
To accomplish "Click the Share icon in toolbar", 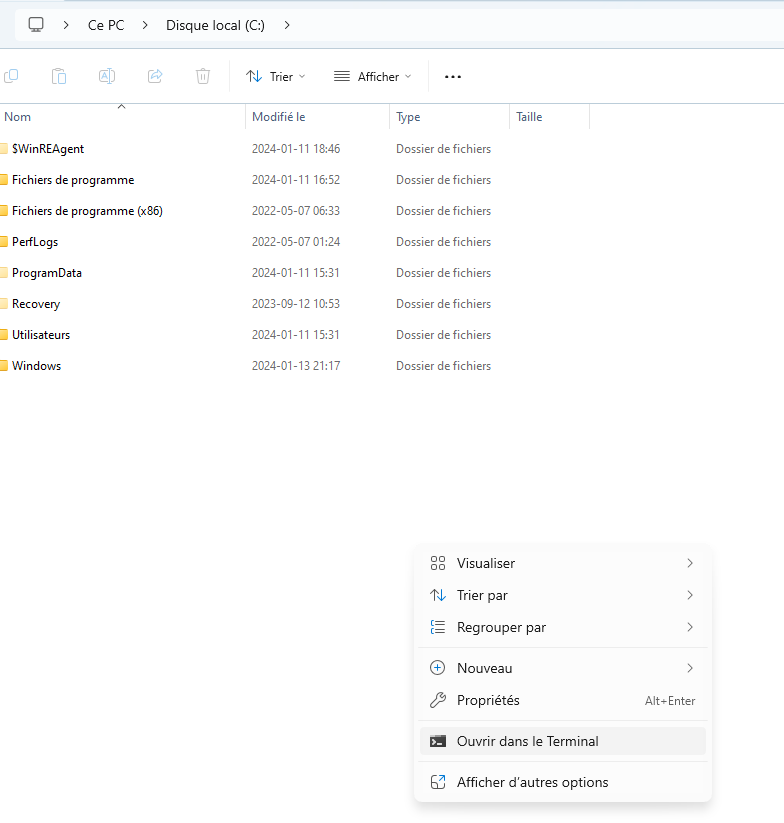I will [x=155, y=76].
